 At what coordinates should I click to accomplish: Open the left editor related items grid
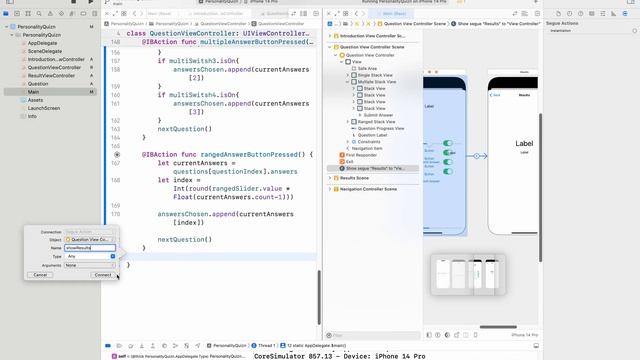pyautogui.click(x=124, y=13)
